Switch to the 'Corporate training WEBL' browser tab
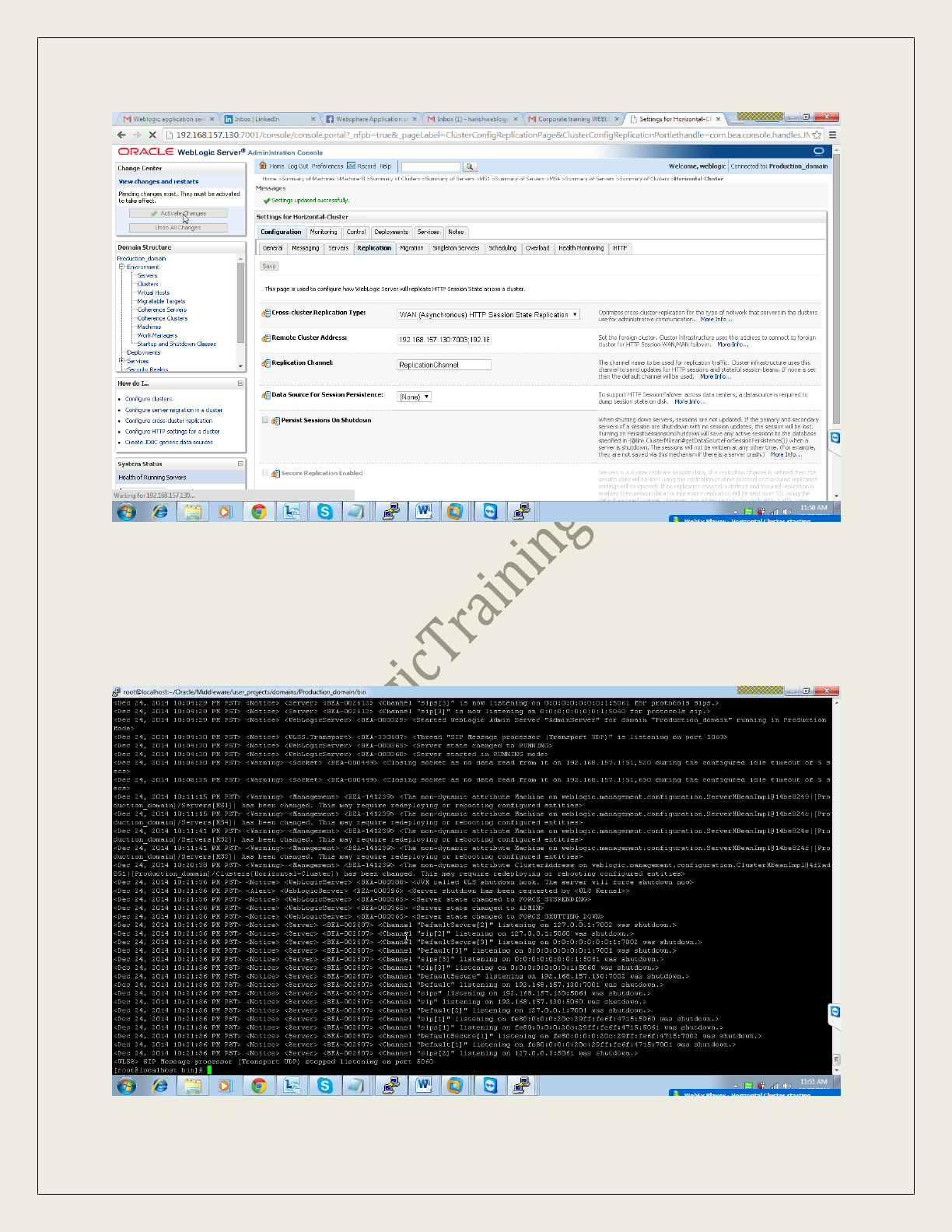The image size is (952, 1232). coord(572,119)
